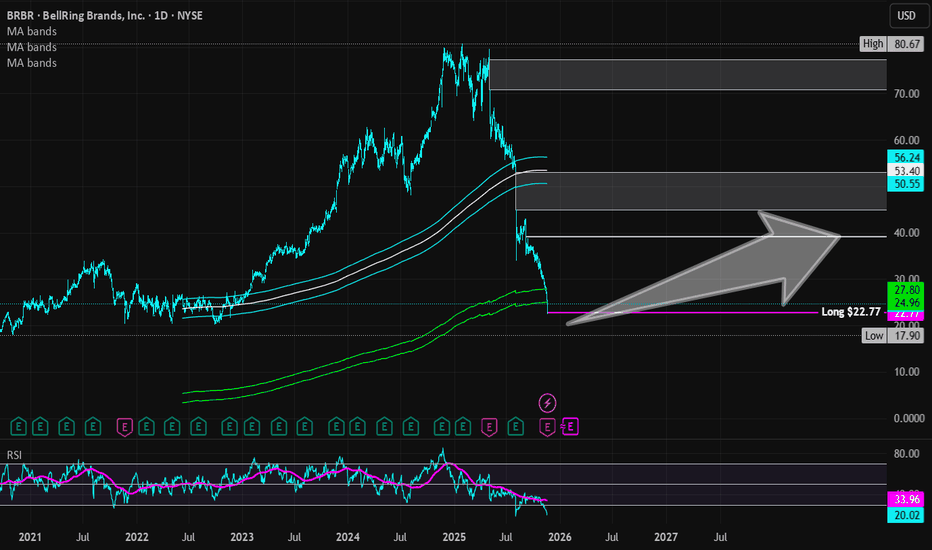Click 70.00 on the price axis
Viewport: 932px width, 550px height.
coord(906,94)
